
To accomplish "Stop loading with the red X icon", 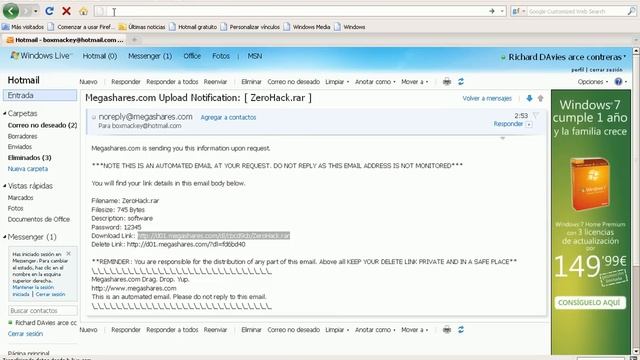I will point(66,11).
